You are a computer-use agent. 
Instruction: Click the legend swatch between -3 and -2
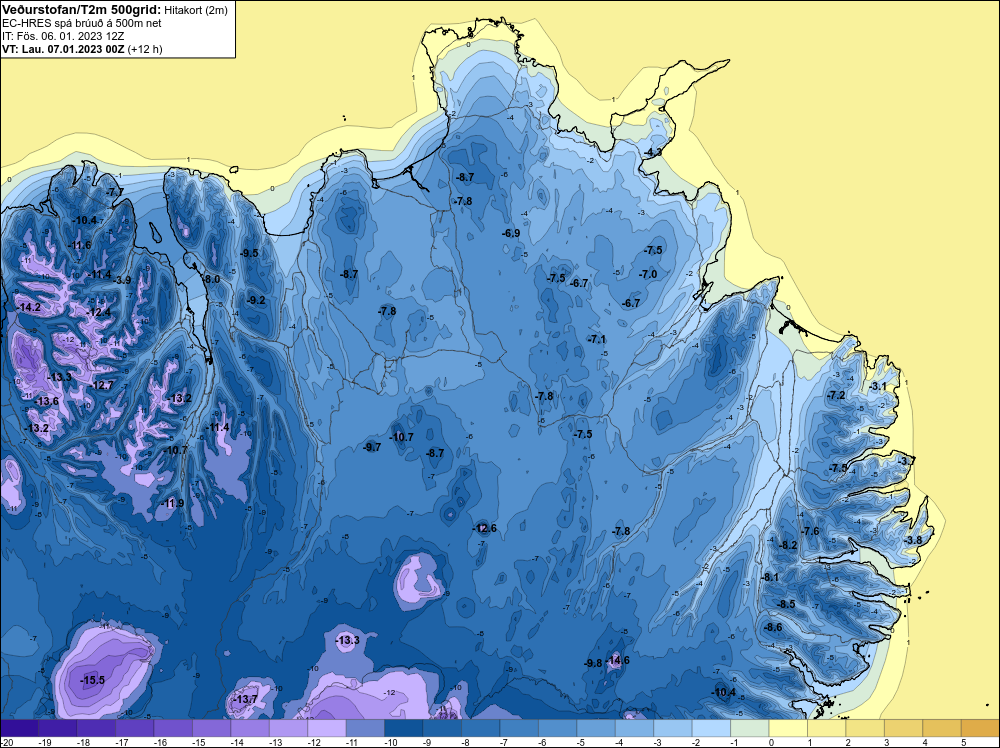click(x=673, y=728)
